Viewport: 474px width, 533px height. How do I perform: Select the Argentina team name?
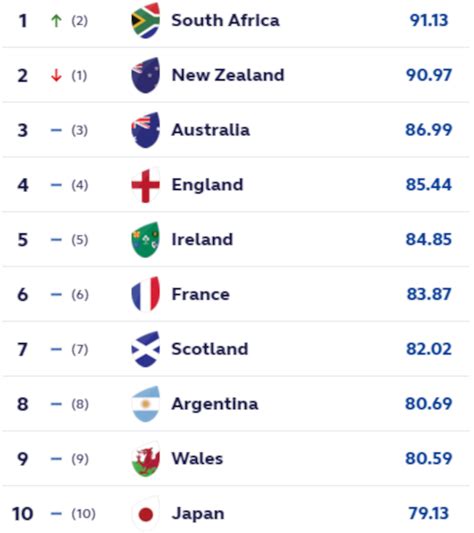215,405
